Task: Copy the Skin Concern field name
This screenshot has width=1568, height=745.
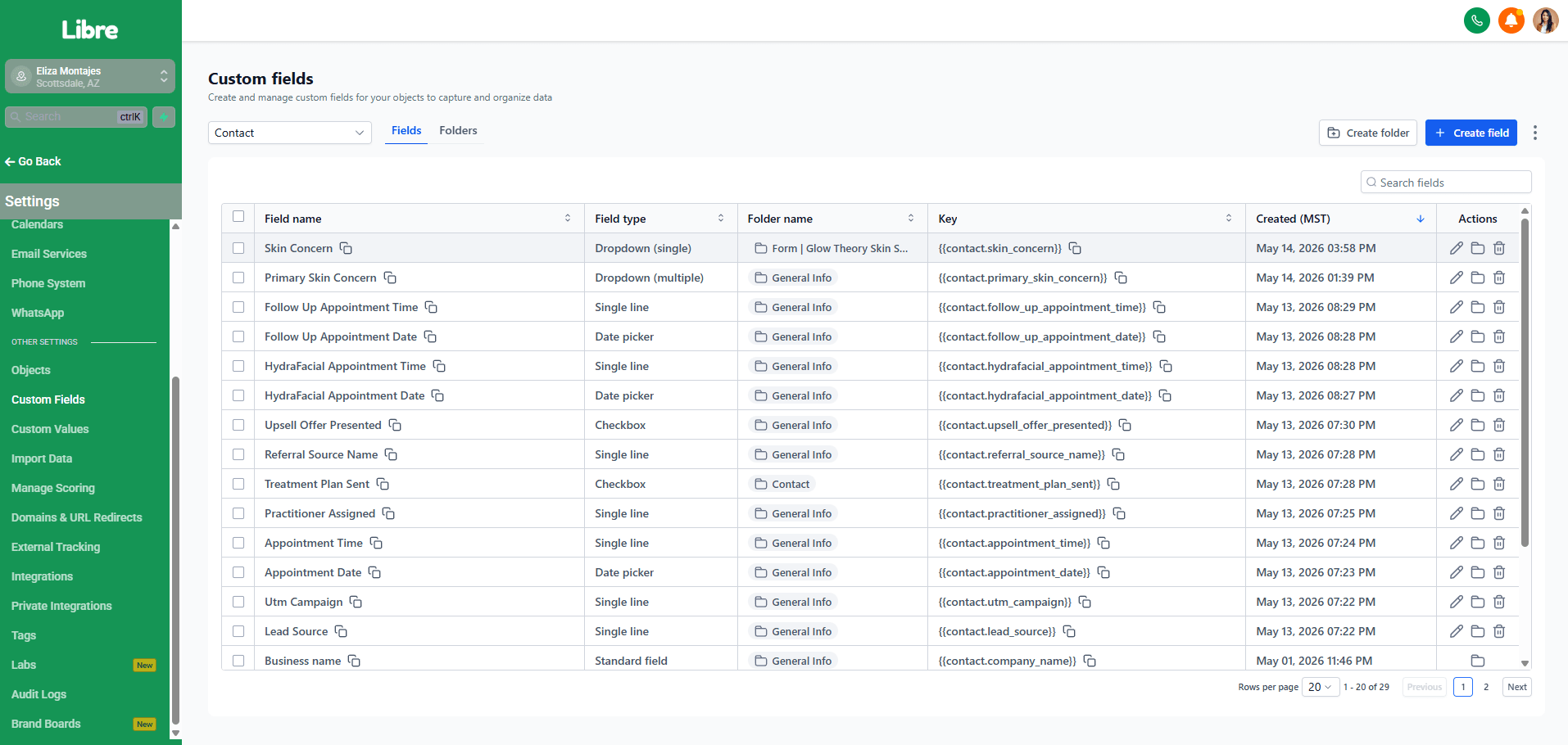Action: [346, 248]
